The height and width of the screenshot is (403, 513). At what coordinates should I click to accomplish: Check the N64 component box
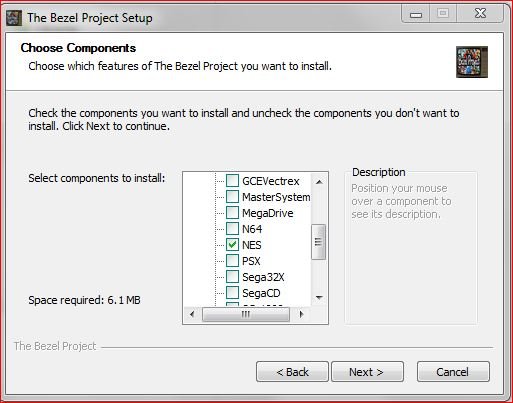tap(232, 229)
